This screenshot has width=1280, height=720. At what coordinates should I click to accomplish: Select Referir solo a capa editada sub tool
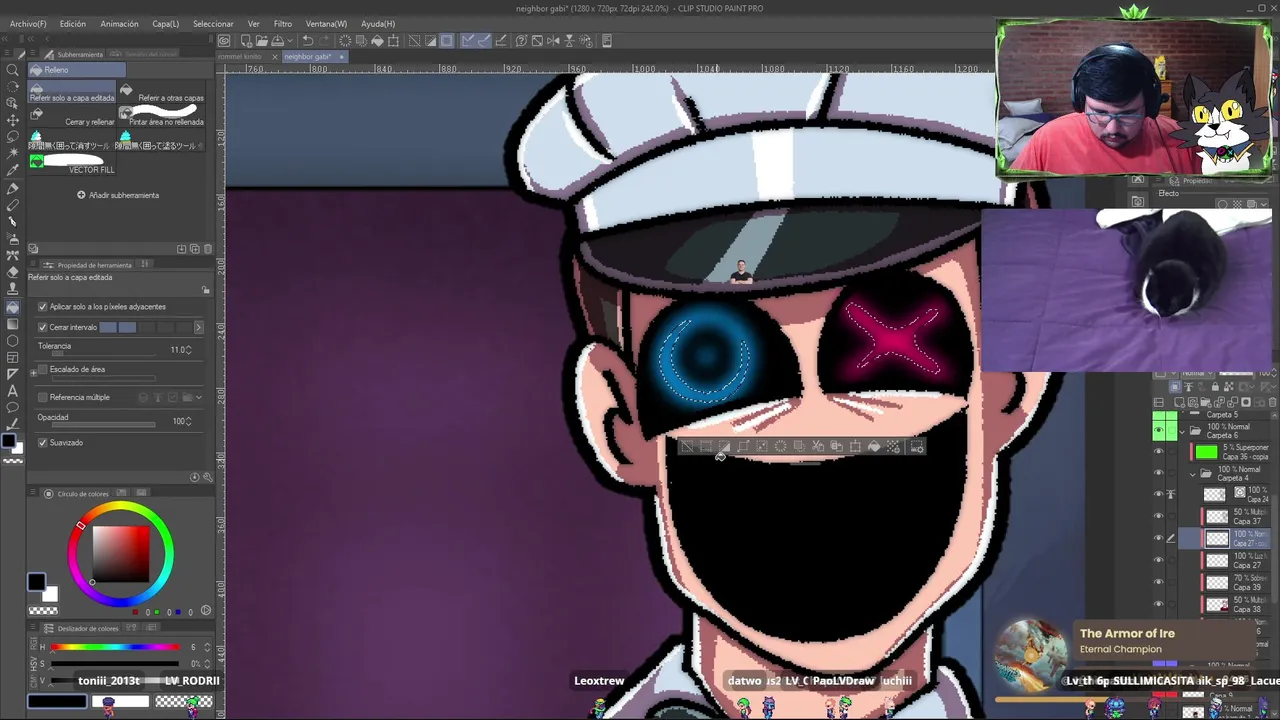click(x=72, y=93)
